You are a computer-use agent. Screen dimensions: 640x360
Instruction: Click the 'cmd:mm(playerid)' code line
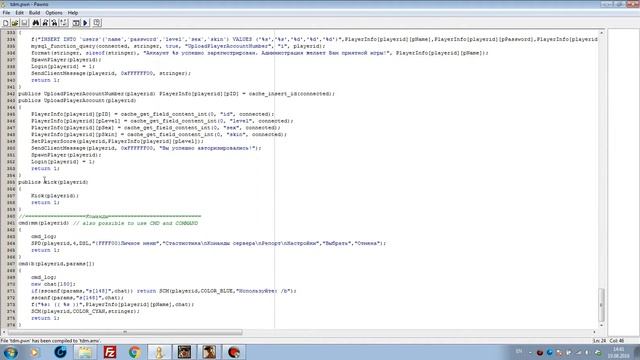[x=108, y=223]
